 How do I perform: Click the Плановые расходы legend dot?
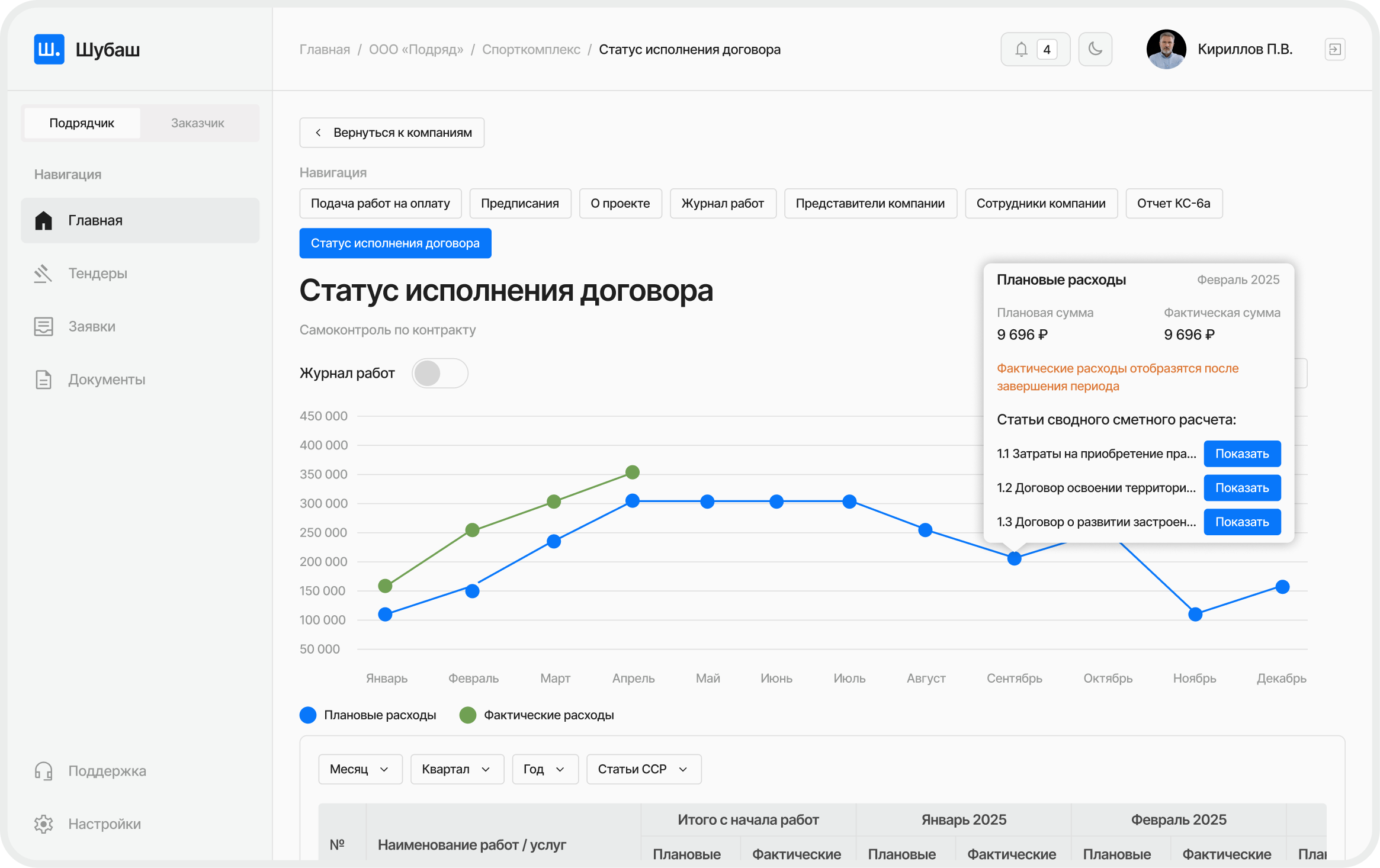[308, 715]
